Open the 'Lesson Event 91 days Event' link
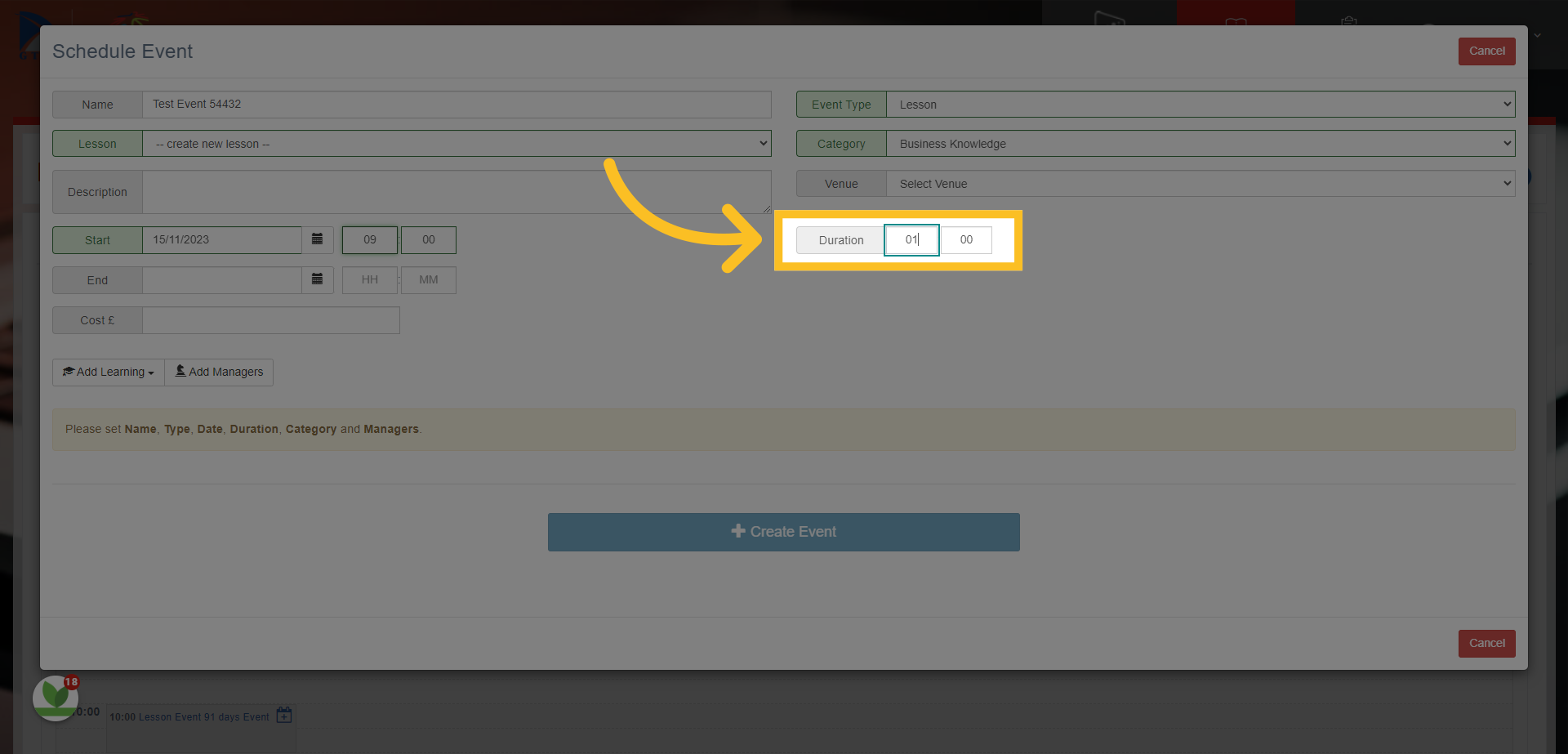Screen dimensions: 1568x754 pos(203,716)
